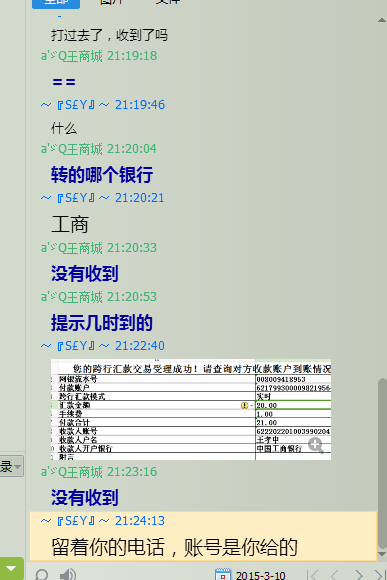Click sender line S£Y 21:24:13
The image size is (387, 580).
[x=103, y=521]
